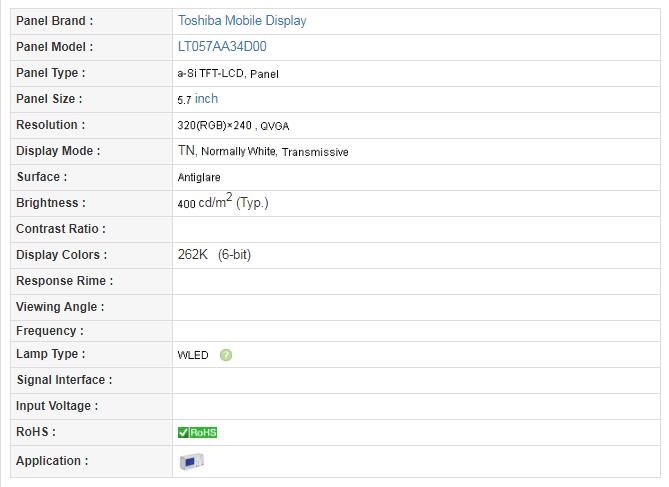
Task: Select the Panel Model label
Action: click(55, 47)
